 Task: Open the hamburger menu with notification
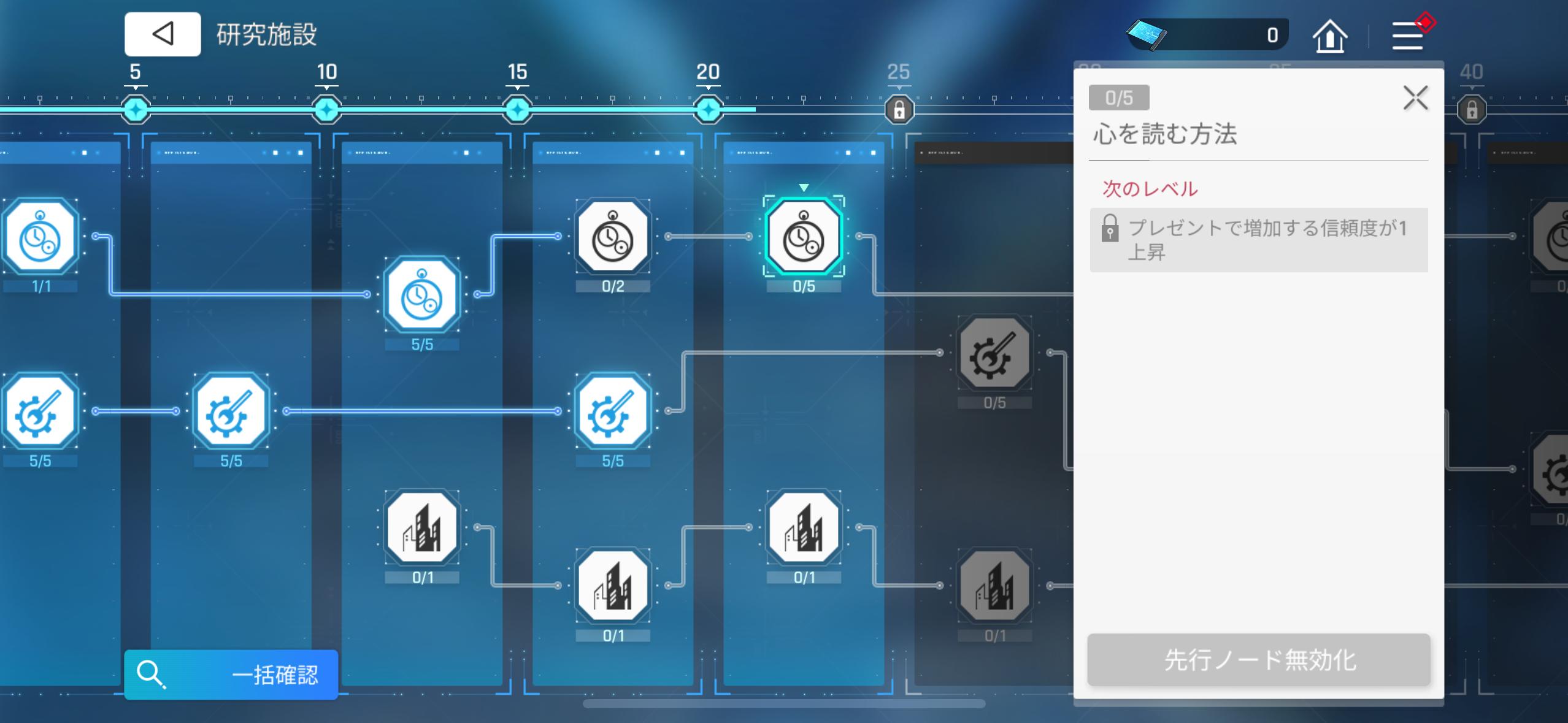[1408, 36]
